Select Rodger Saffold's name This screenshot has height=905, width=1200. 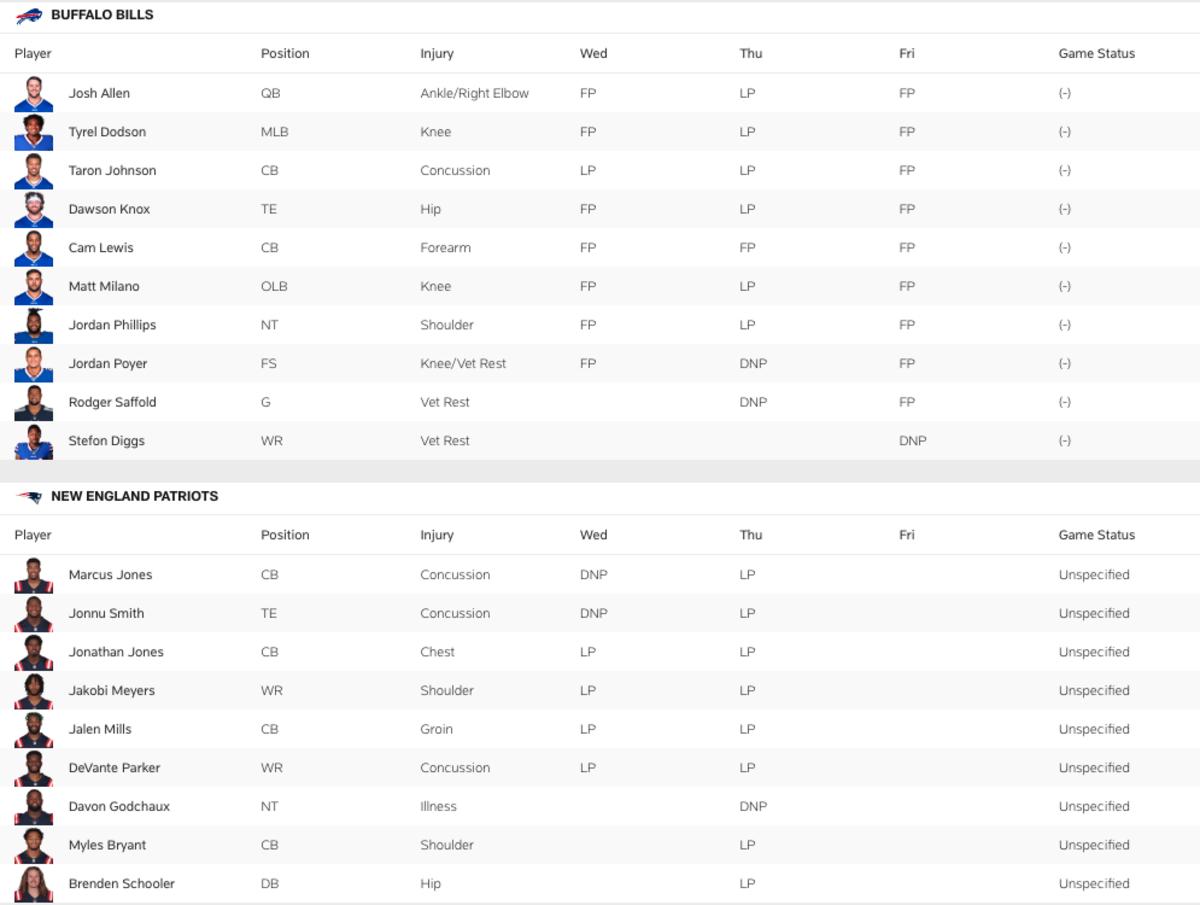[x=112, y=403]
